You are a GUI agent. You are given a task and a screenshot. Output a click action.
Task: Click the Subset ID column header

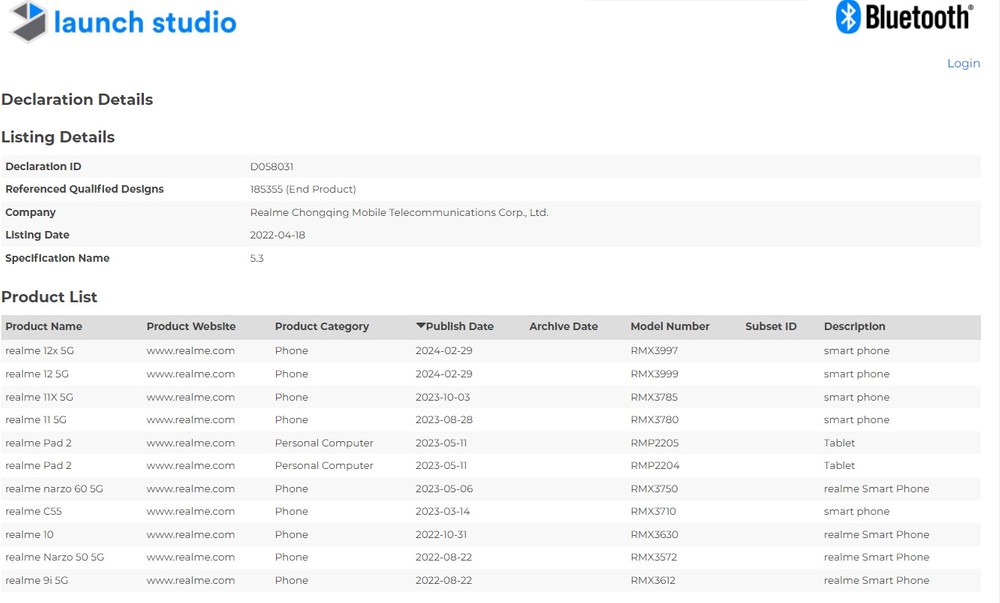tap(771, 327)
